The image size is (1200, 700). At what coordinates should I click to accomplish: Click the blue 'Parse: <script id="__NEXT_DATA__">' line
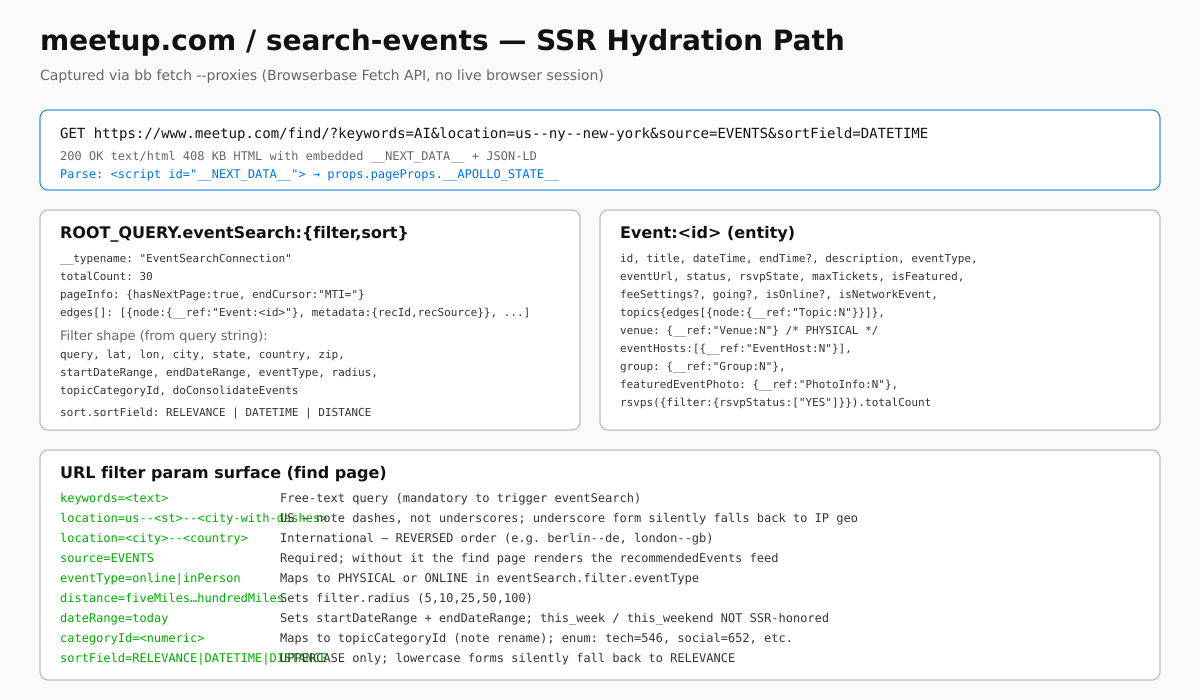coord(309,174)
